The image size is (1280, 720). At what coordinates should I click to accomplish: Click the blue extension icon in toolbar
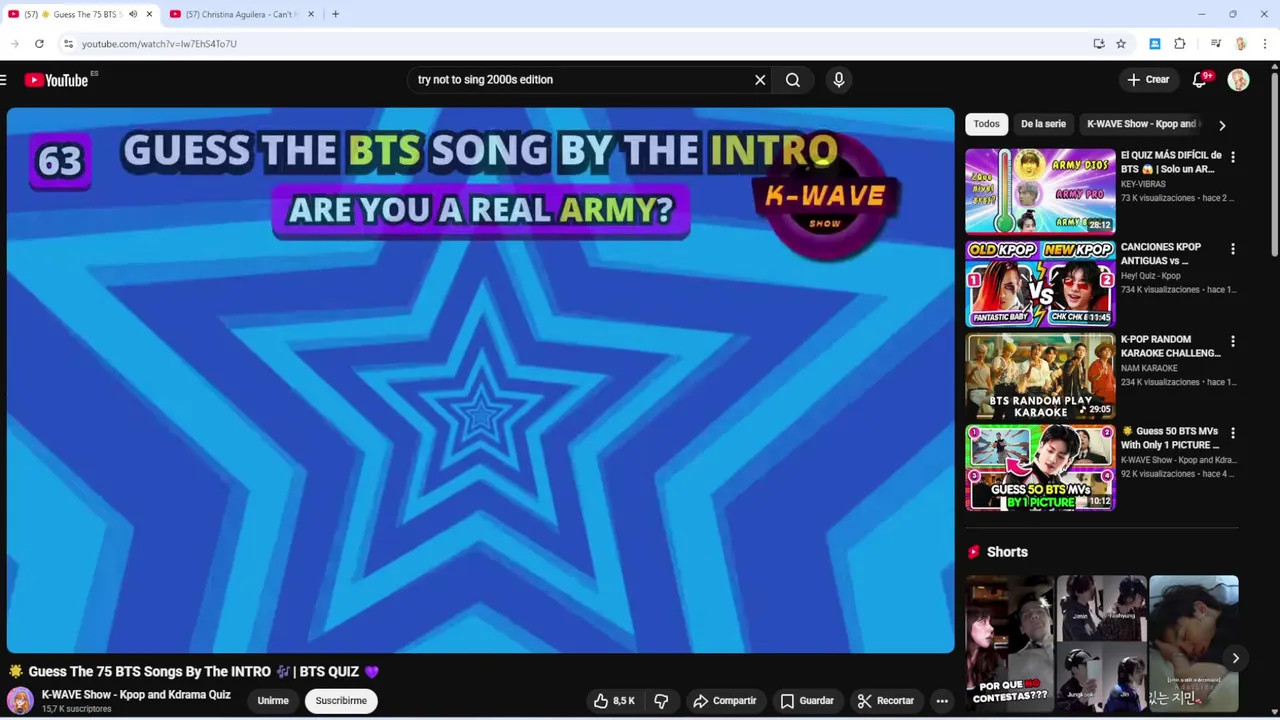pos(1155,44)
